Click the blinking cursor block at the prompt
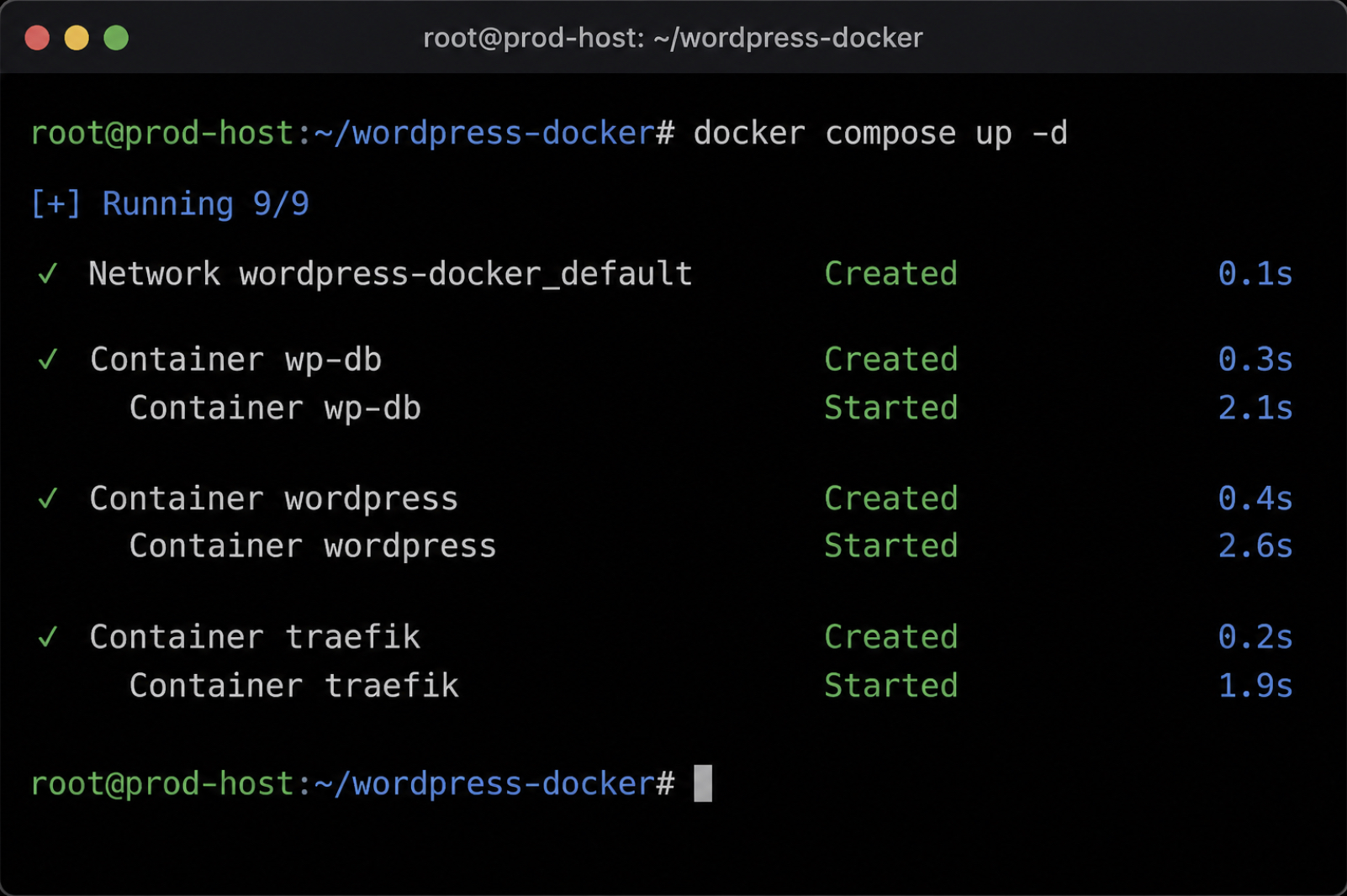 coord(703,783)
